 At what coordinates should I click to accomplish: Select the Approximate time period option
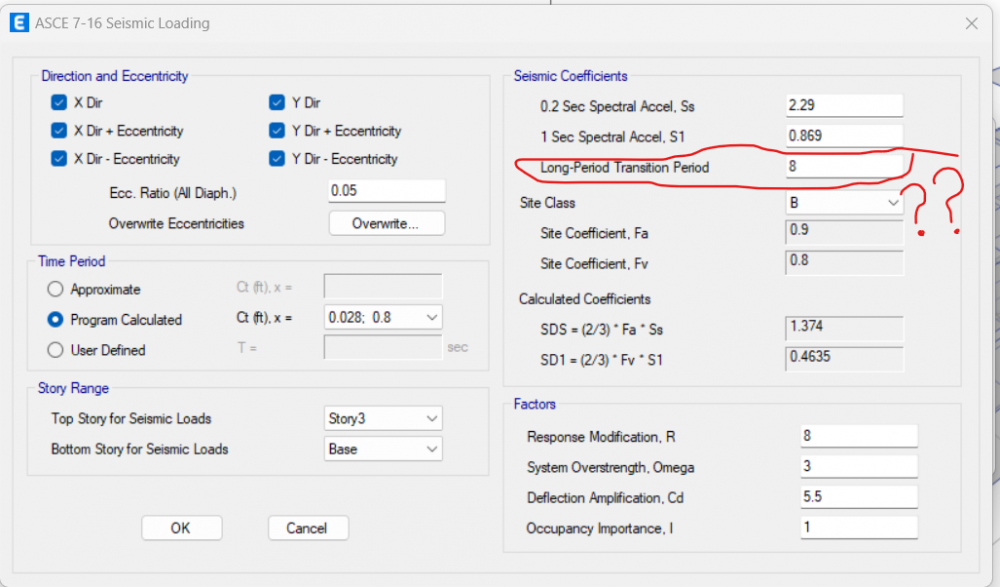click(55, 289)
